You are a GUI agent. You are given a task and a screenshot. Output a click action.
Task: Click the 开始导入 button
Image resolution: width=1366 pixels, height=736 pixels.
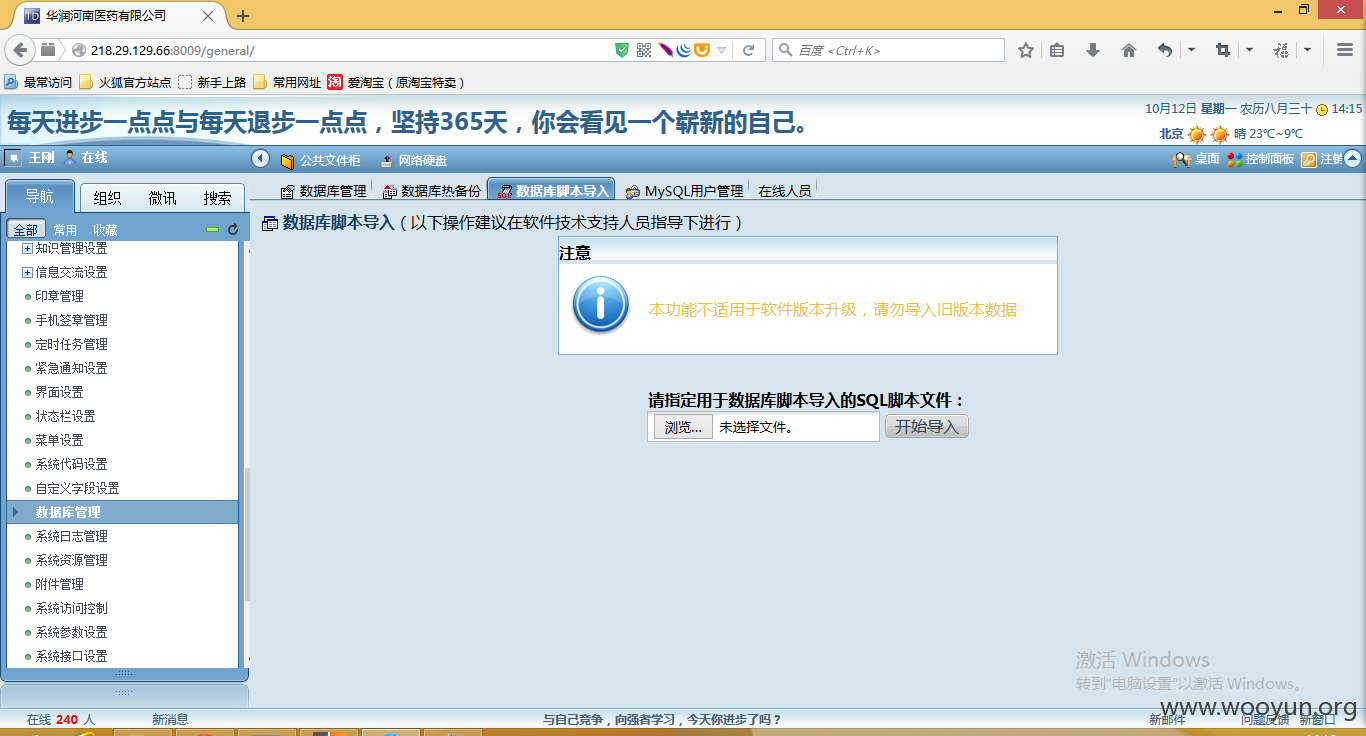click(927, 427)
